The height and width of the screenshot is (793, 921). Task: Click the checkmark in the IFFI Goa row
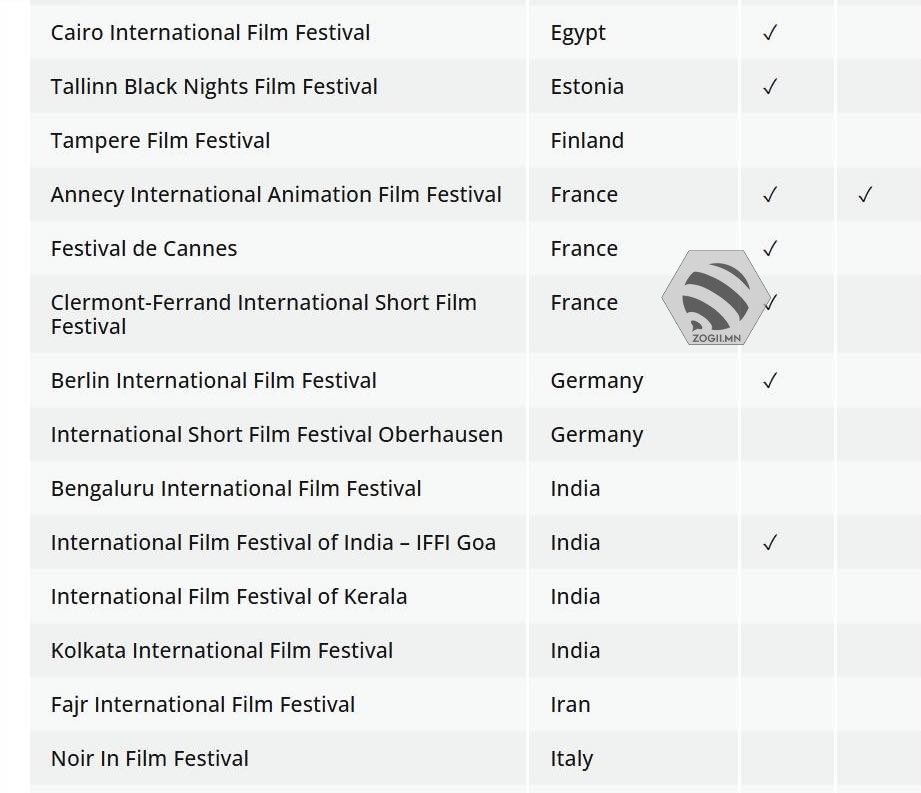(x=769, y=543)
